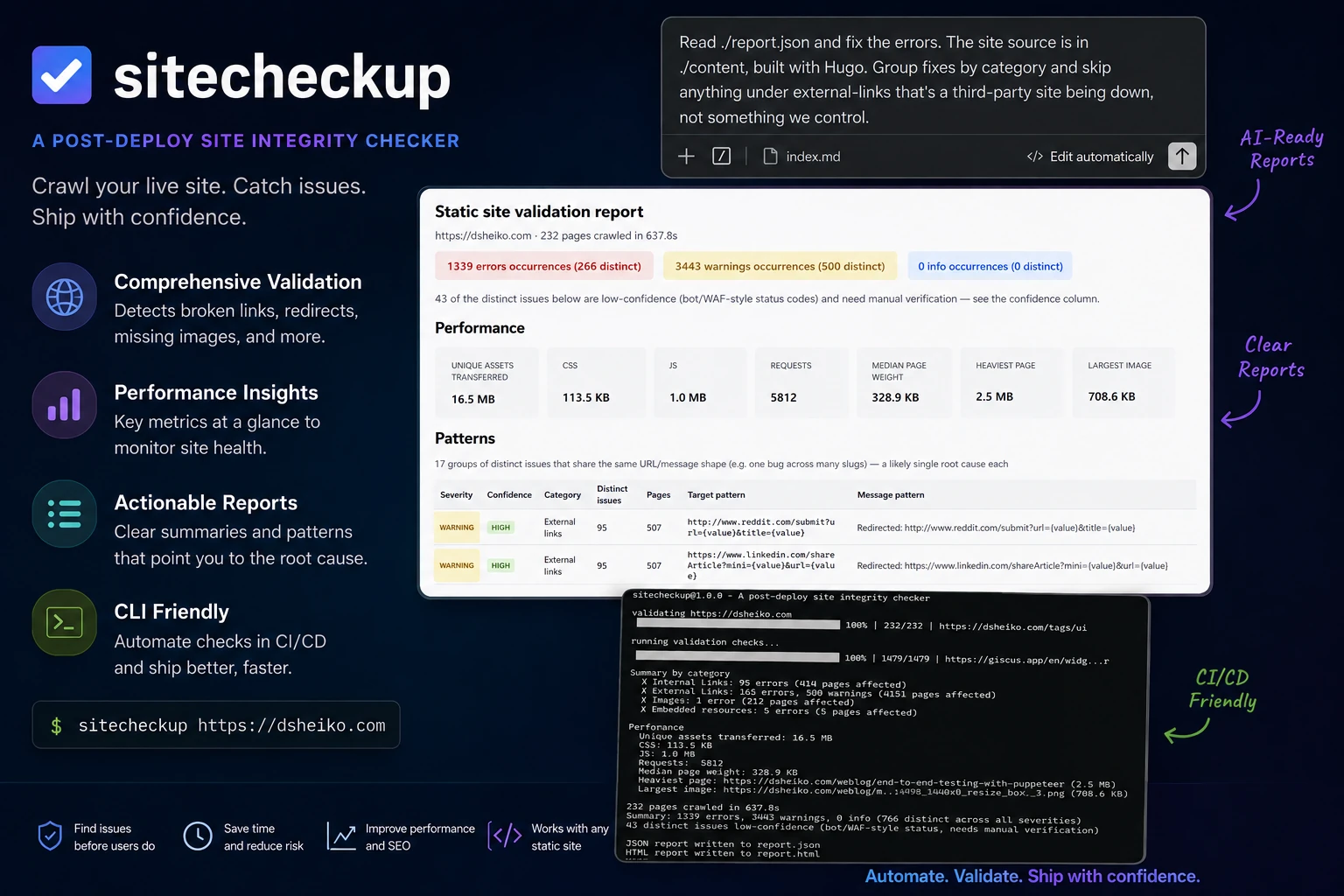Click the globe Comprehensive Validation icon
The width and height of the screenshot is (1344, 896).
(x=65, y=297)
